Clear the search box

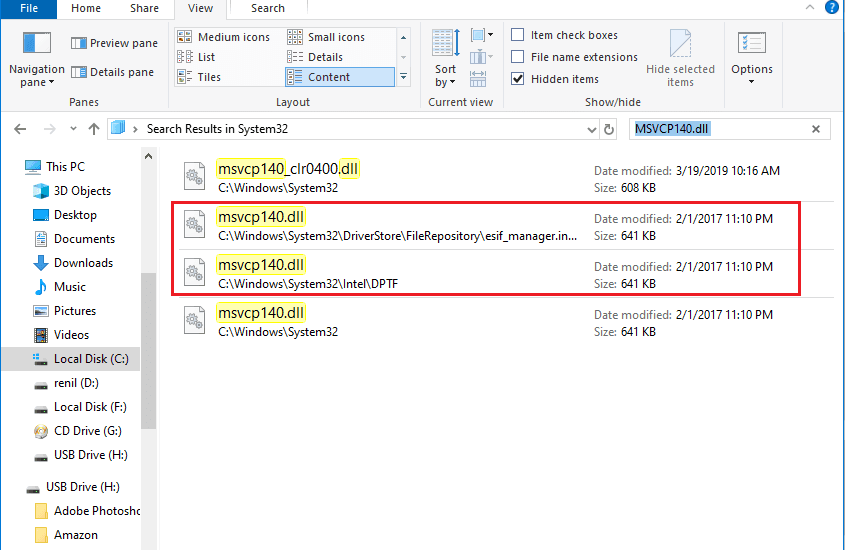pos(816,129)
